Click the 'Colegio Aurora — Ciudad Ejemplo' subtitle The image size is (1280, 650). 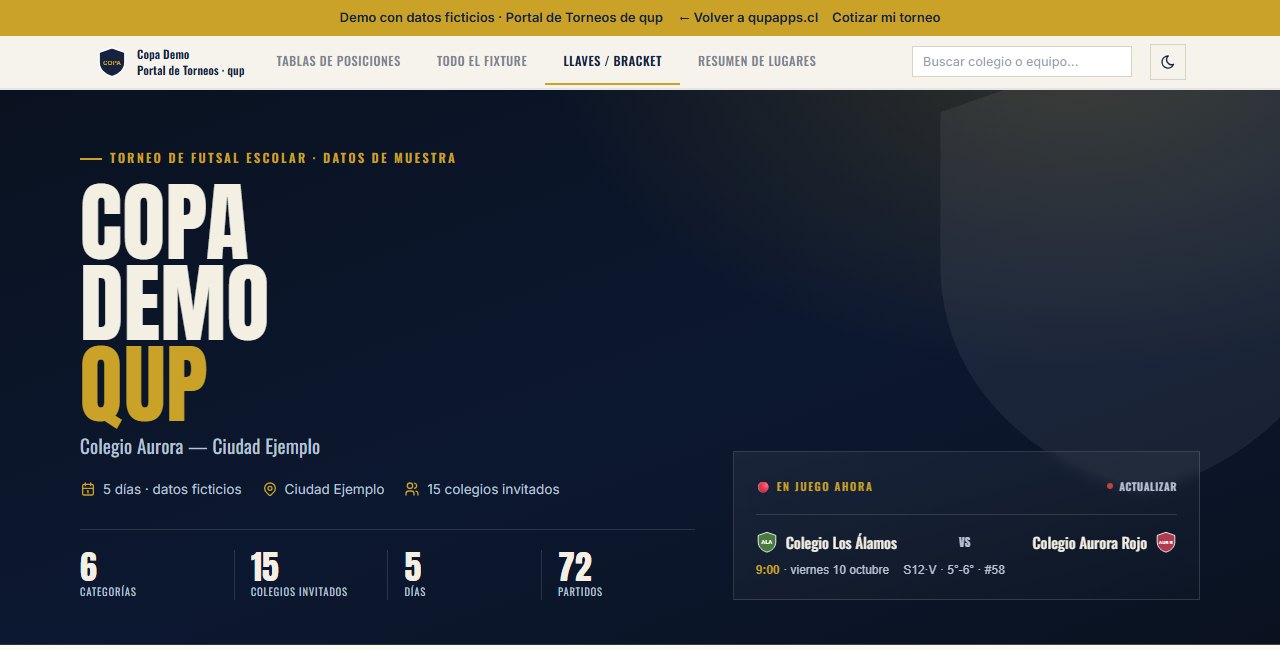[200, 447]
